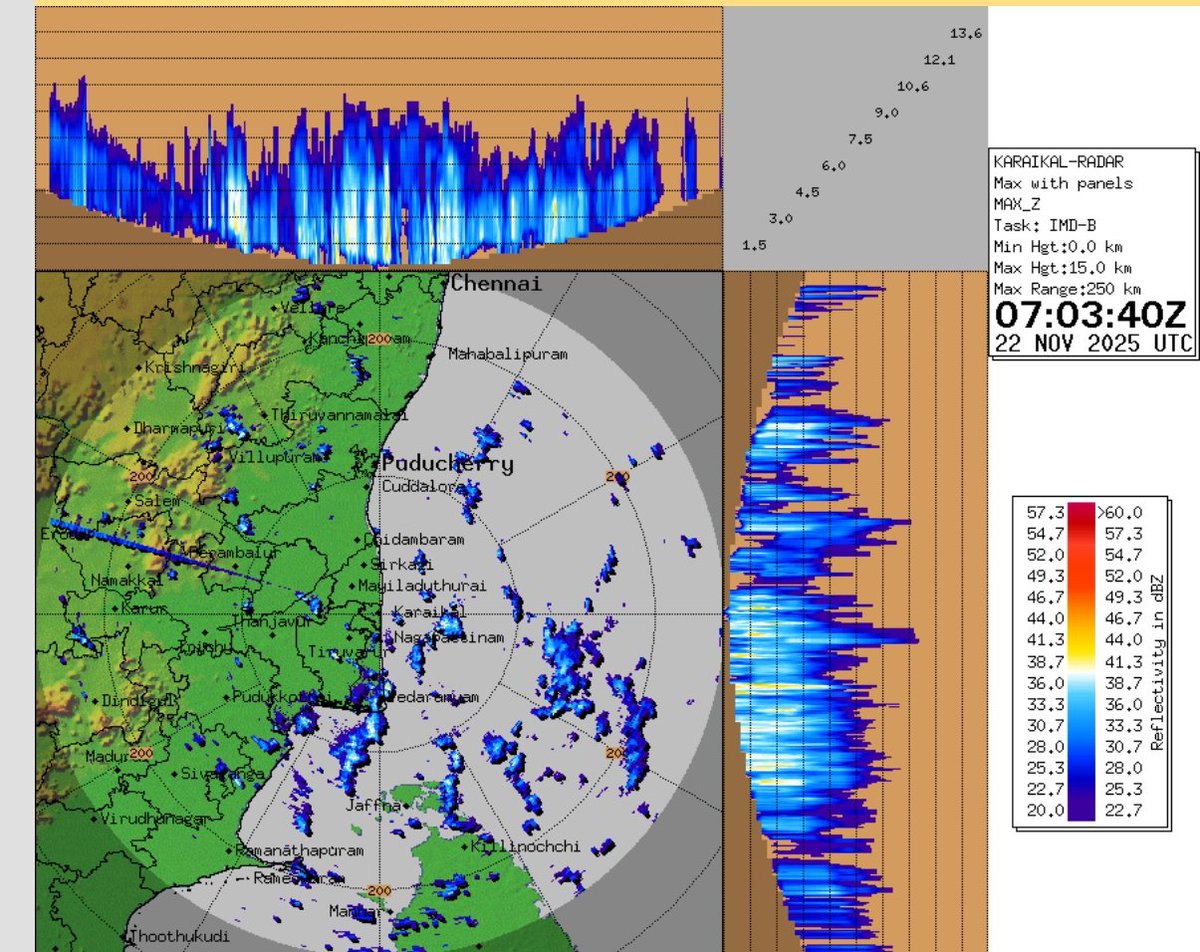This screenshot has height=952, width=1200.
Task: Click the Thoothukudi label
Action: [x=180, y=937]
